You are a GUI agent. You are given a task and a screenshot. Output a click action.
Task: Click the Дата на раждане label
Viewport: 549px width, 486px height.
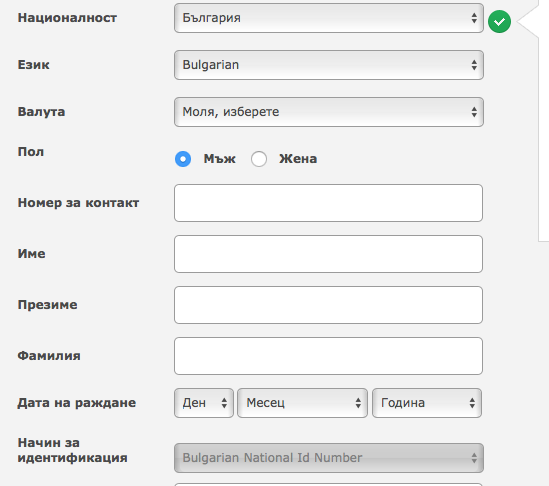(77, 403)
